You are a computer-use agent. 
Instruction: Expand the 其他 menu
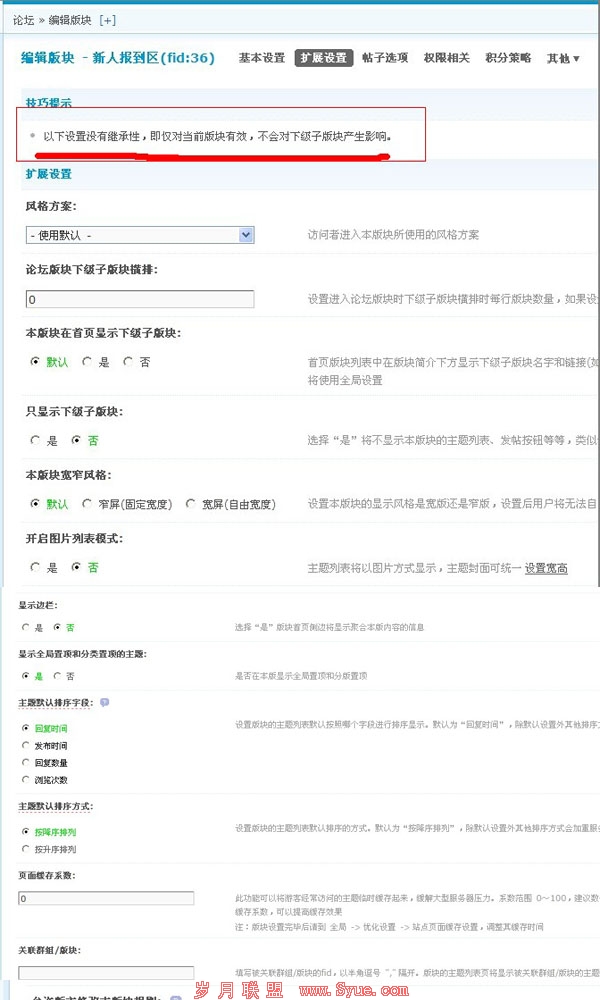point(563,59)
